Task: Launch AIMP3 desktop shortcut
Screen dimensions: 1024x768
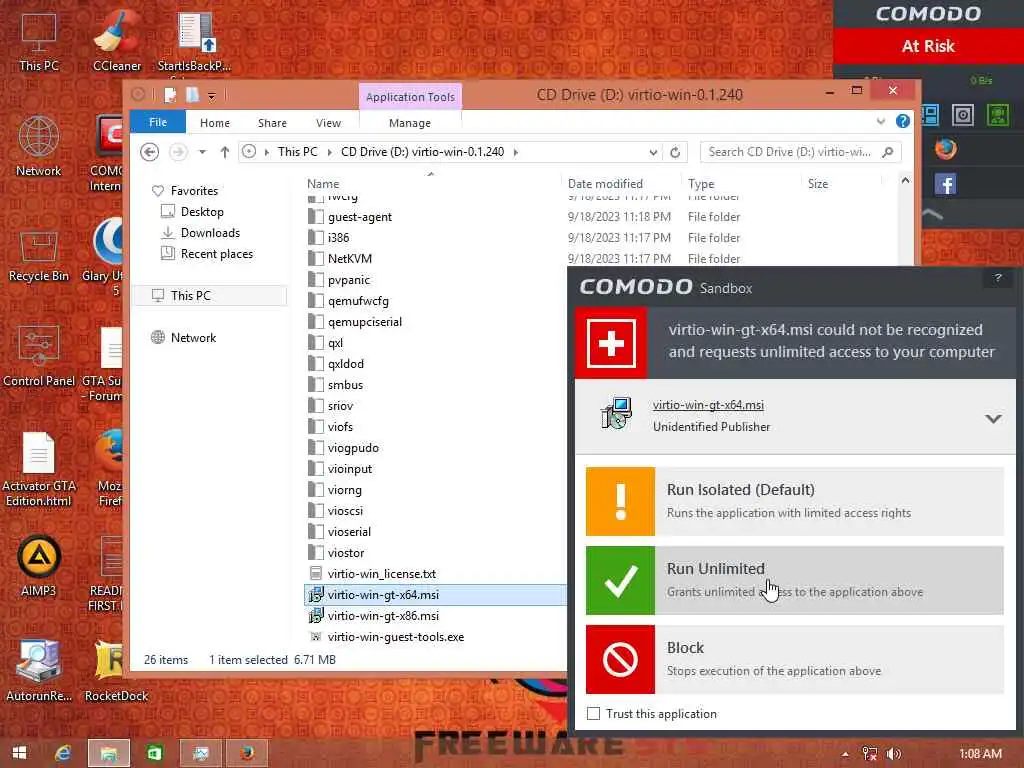Action: pos(39,565)
